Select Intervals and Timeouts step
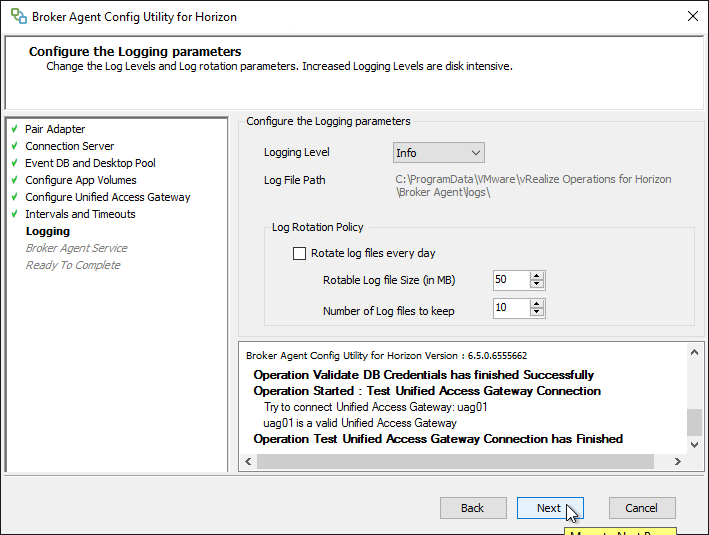 80,214
